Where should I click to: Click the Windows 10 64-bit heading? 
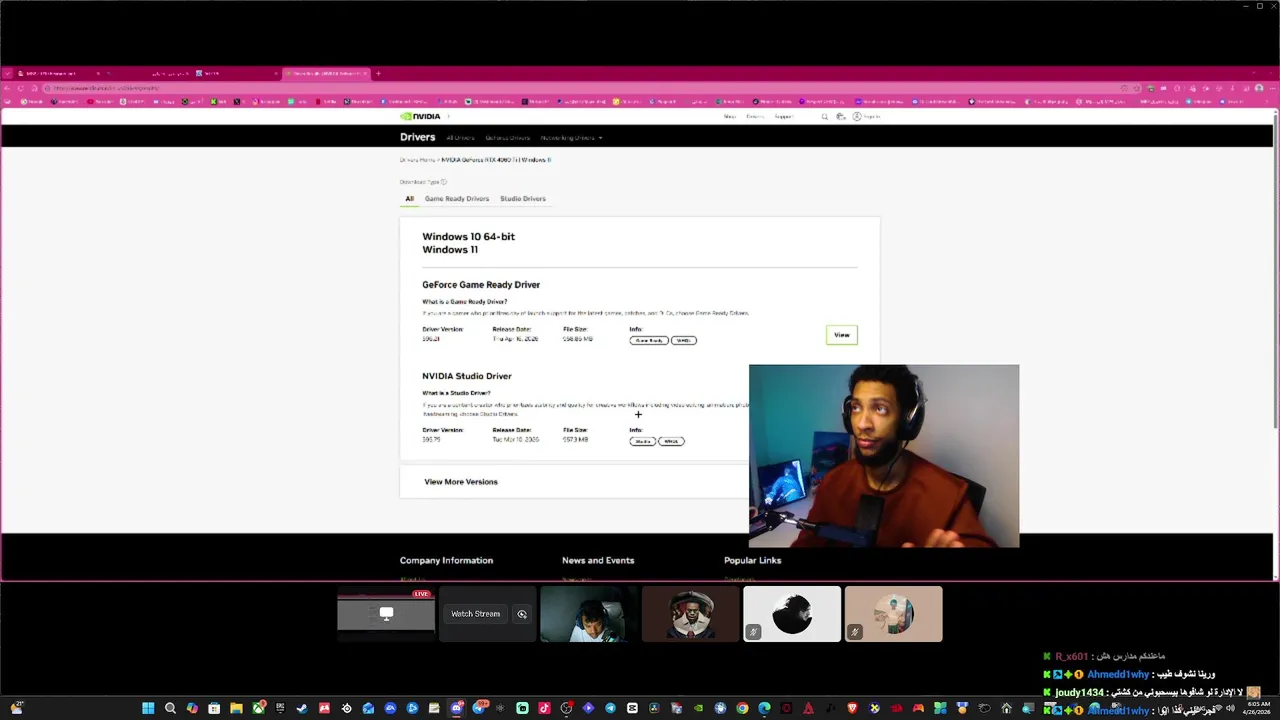click(x=469, y=237)
